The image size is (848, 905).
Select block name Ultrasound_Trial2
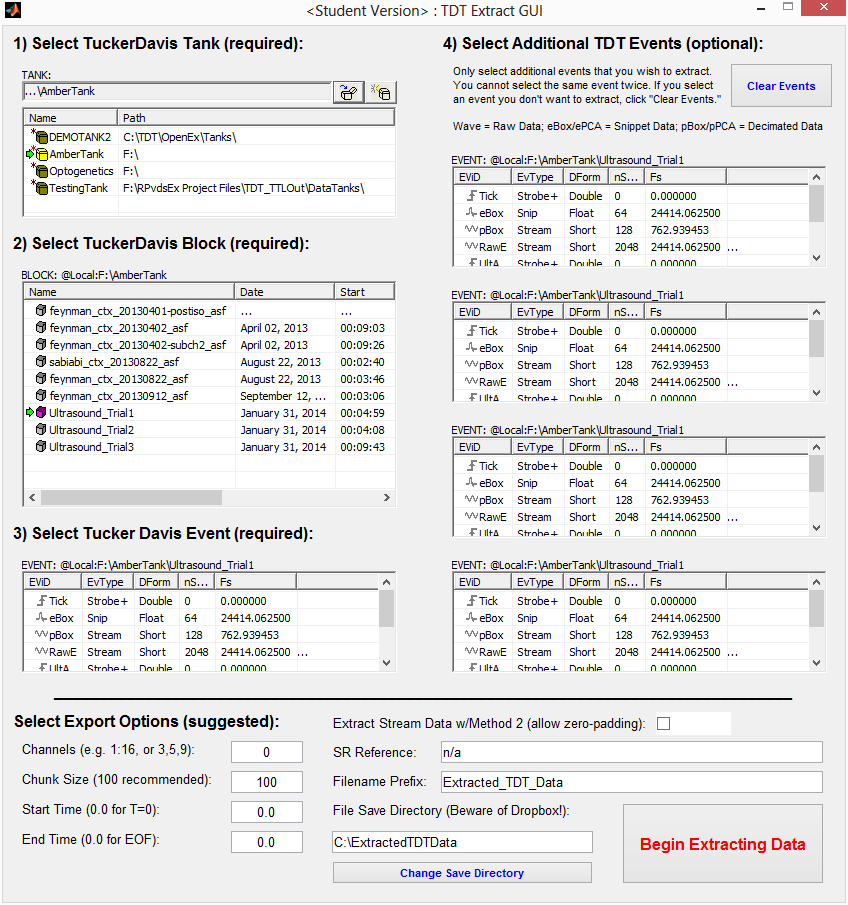click(91, 430)
